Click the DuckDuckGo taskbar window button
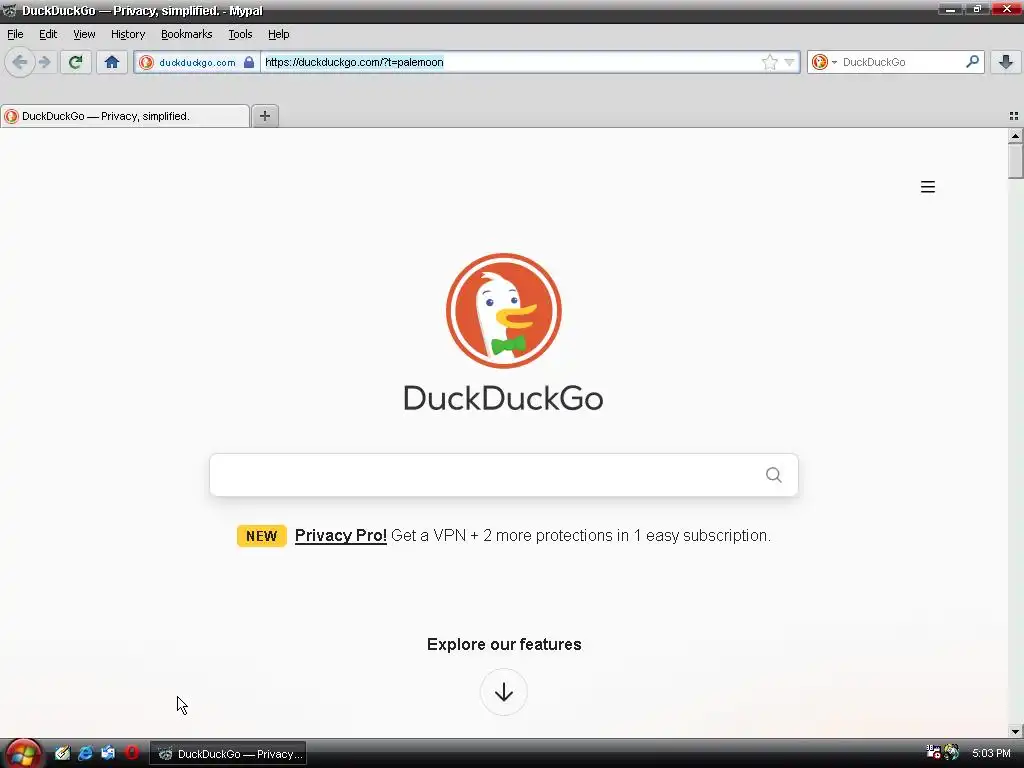Image resolution: width=1024 pixels, height=768 pixels. click(229, 754)
